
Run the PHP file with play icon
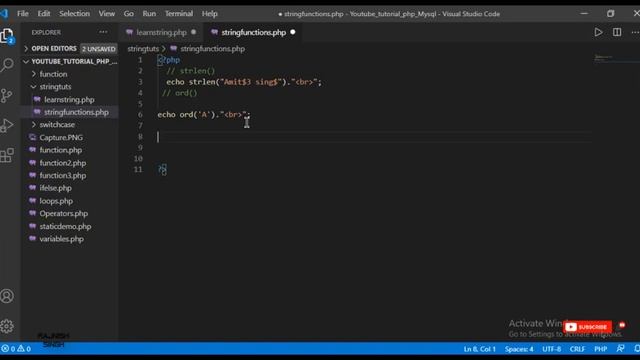(598, 32)
